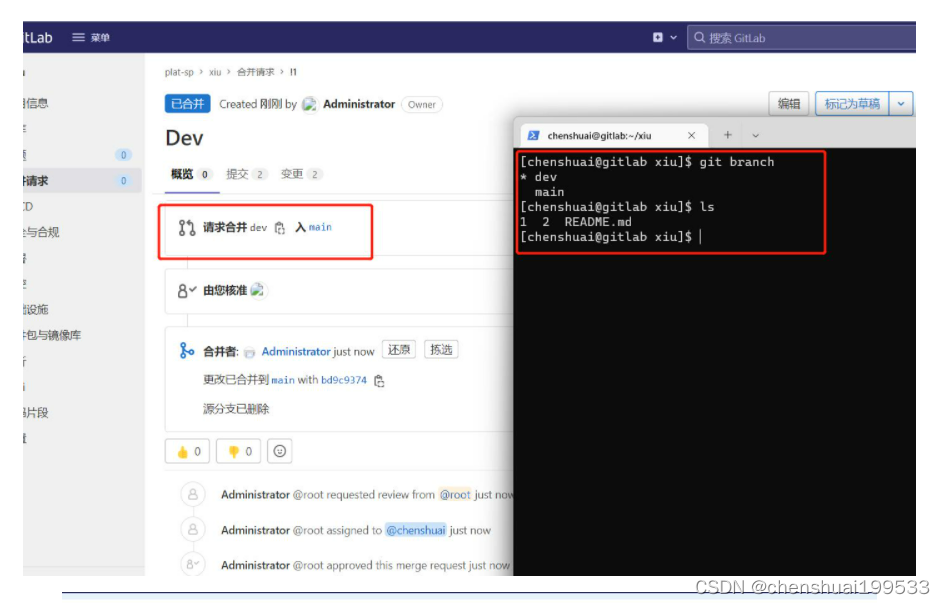Image resolution: width=945 pixels, height=604 pixels.
Task: Copy the dev branch name icon
Action: coord(280,228)
